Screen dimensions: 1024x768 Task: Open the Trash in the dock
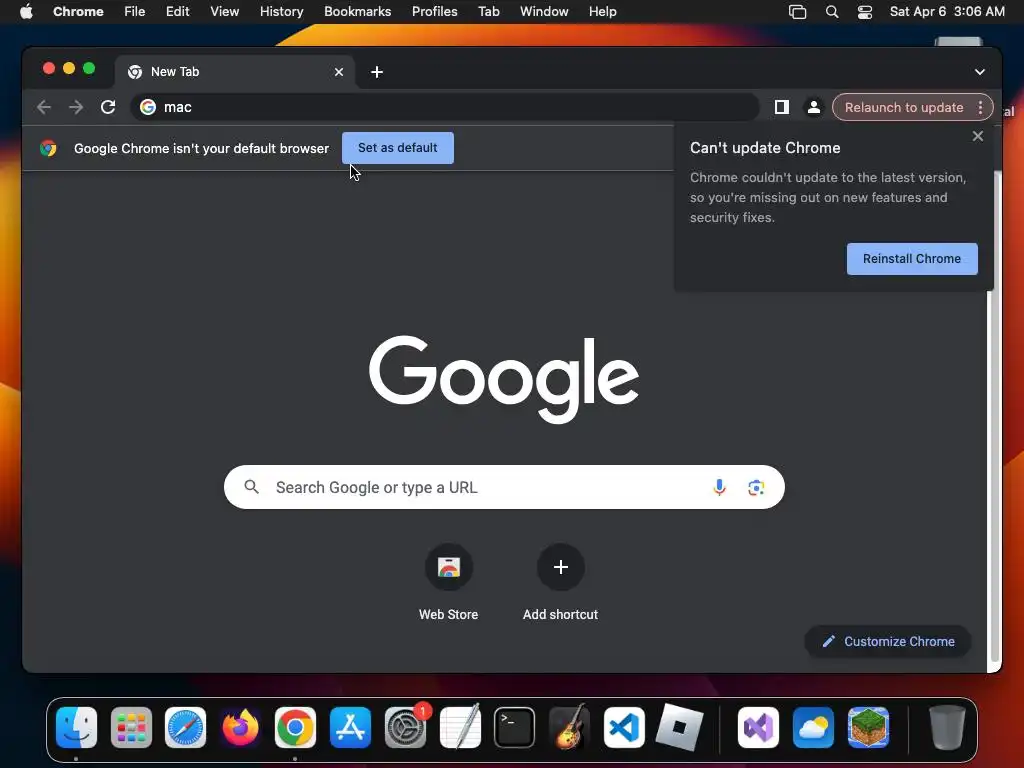[947, 728]
